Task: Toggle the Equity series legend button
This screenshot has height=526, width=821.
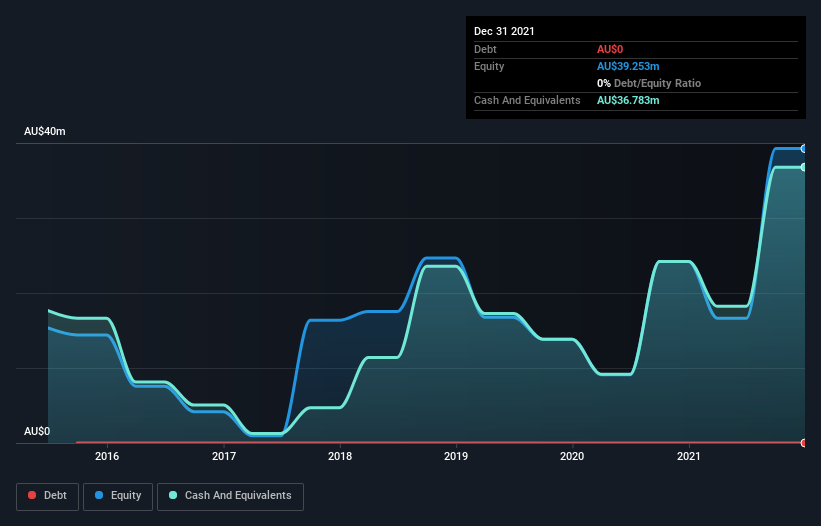Action: [118, 496]
